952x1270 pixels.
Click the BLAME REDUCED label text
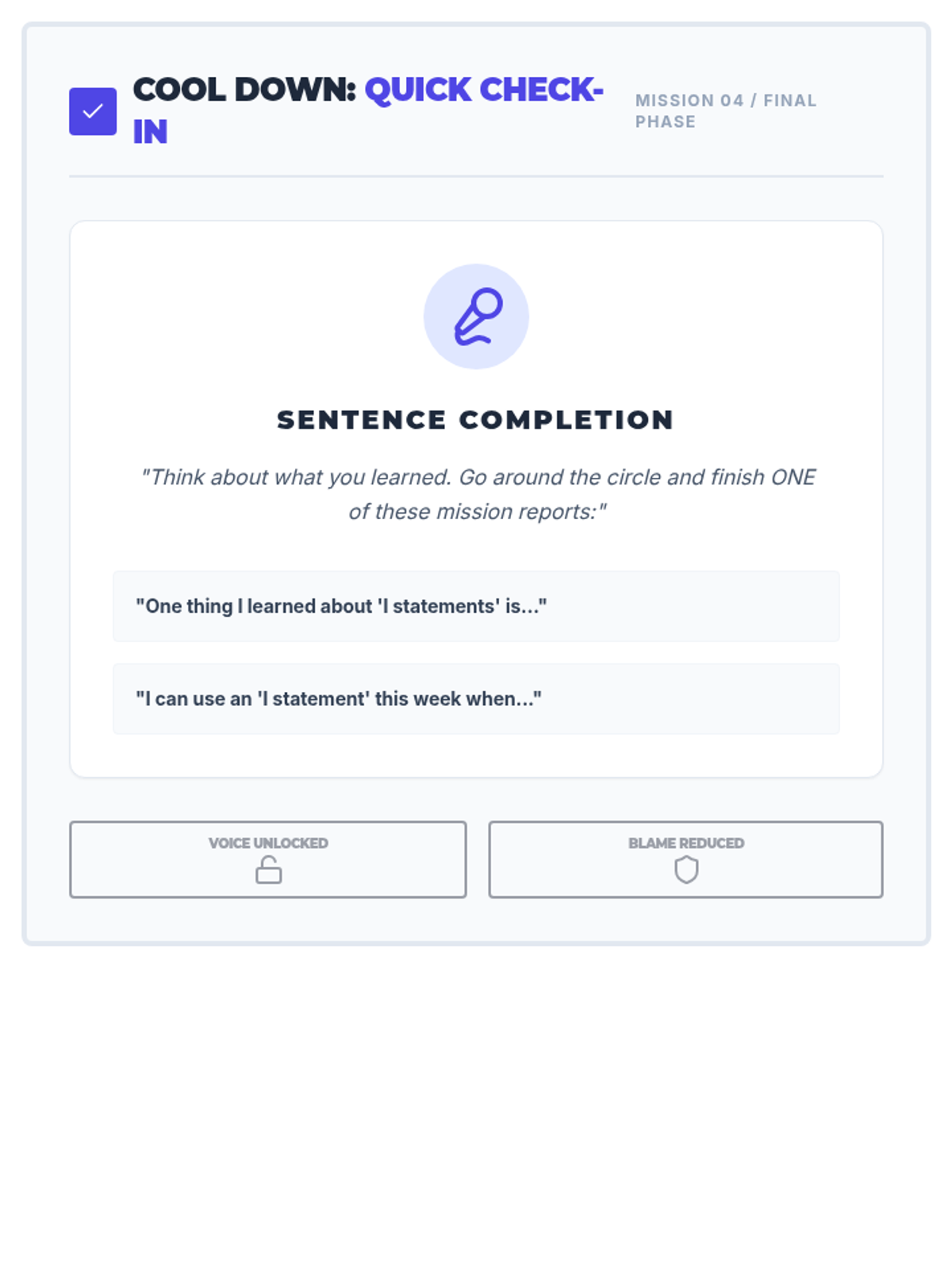(686, 843)
